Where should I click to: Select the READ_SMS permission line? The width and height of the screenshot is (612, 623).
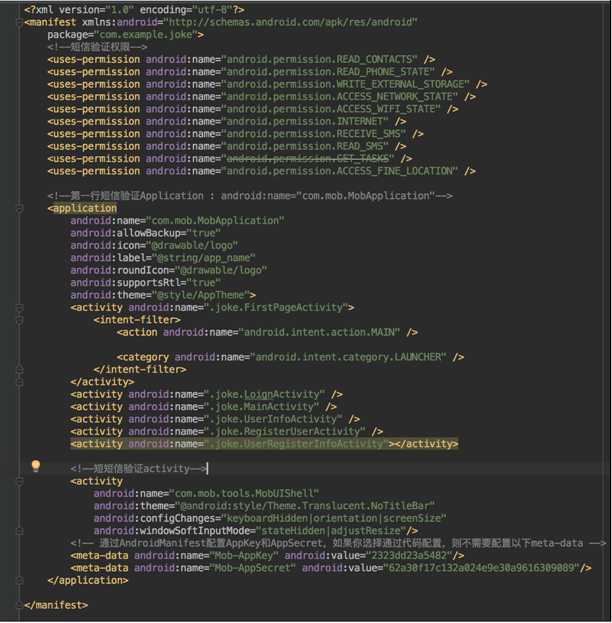[x=227, y=146]
